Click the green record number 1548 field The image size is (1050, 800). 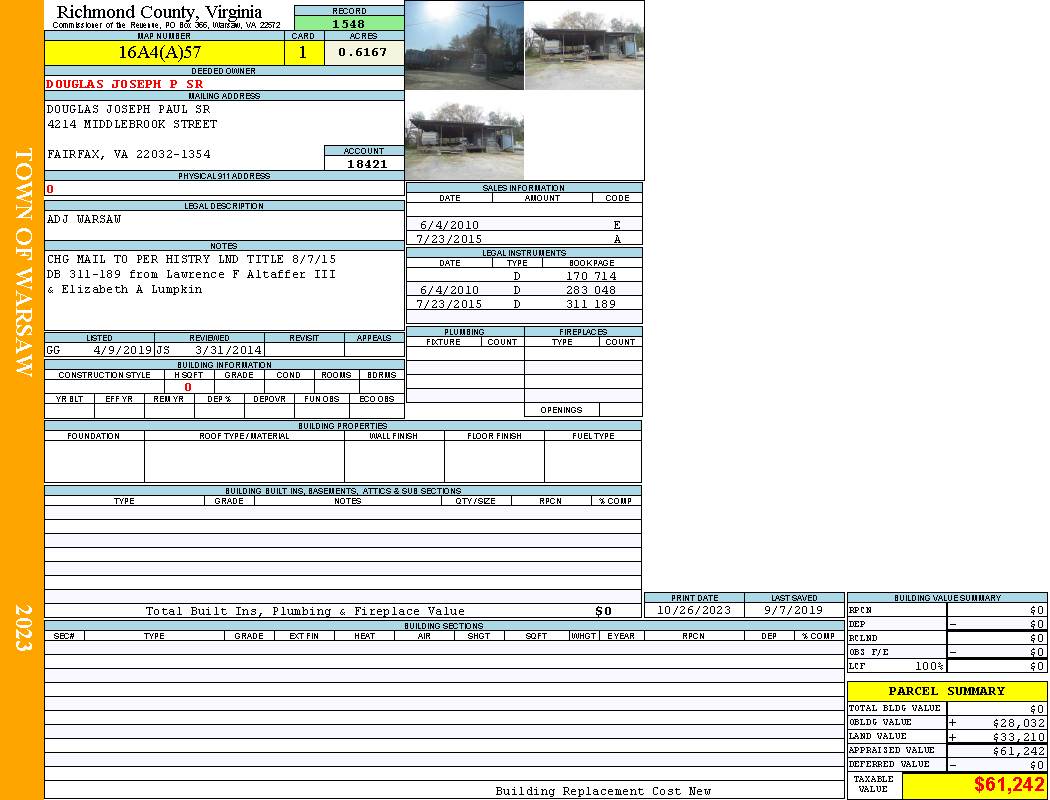pyautogui.click(x=348, y=23)
